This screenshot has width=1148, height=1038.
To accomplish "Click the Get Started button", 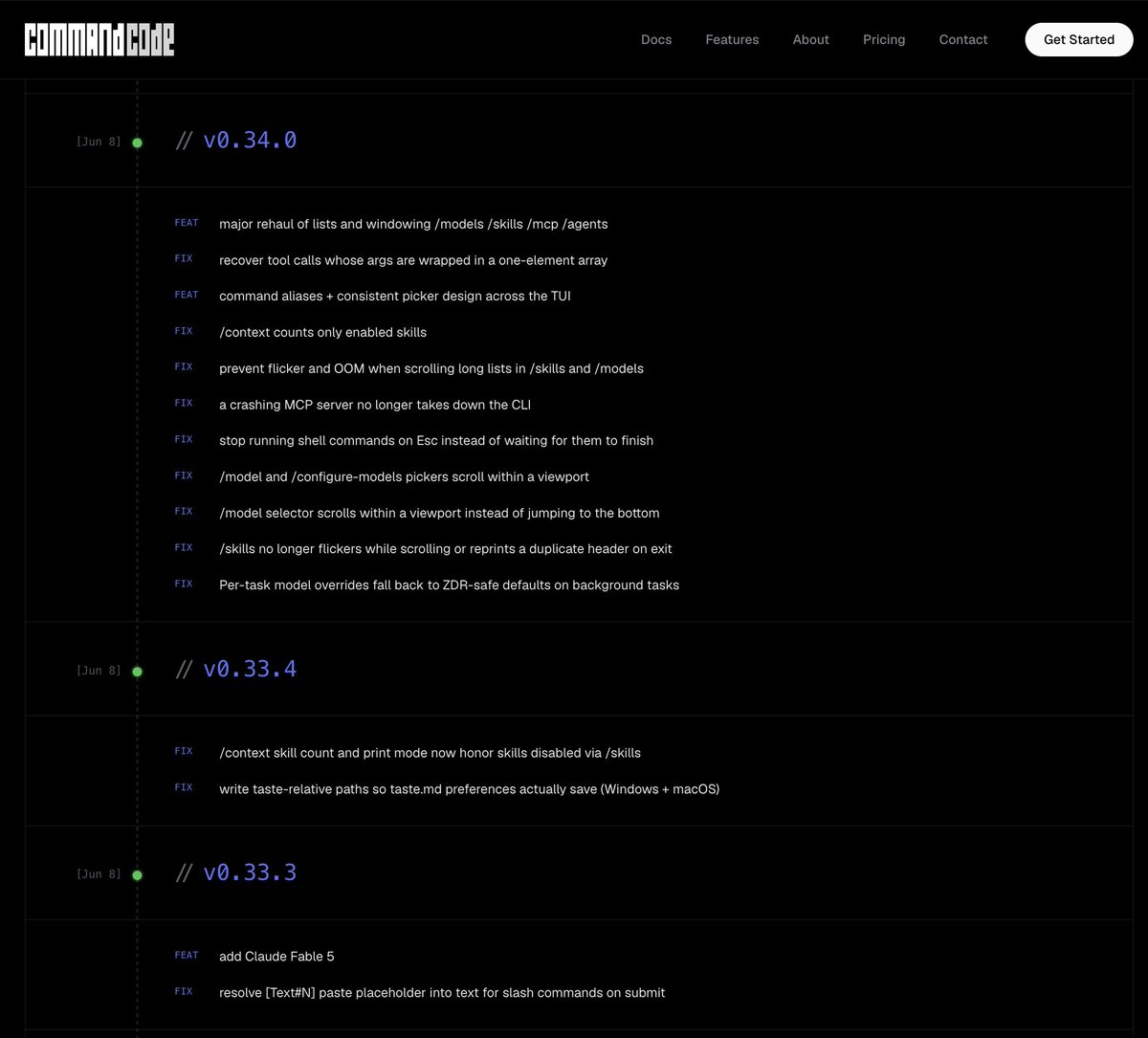I will point(1079,39).
